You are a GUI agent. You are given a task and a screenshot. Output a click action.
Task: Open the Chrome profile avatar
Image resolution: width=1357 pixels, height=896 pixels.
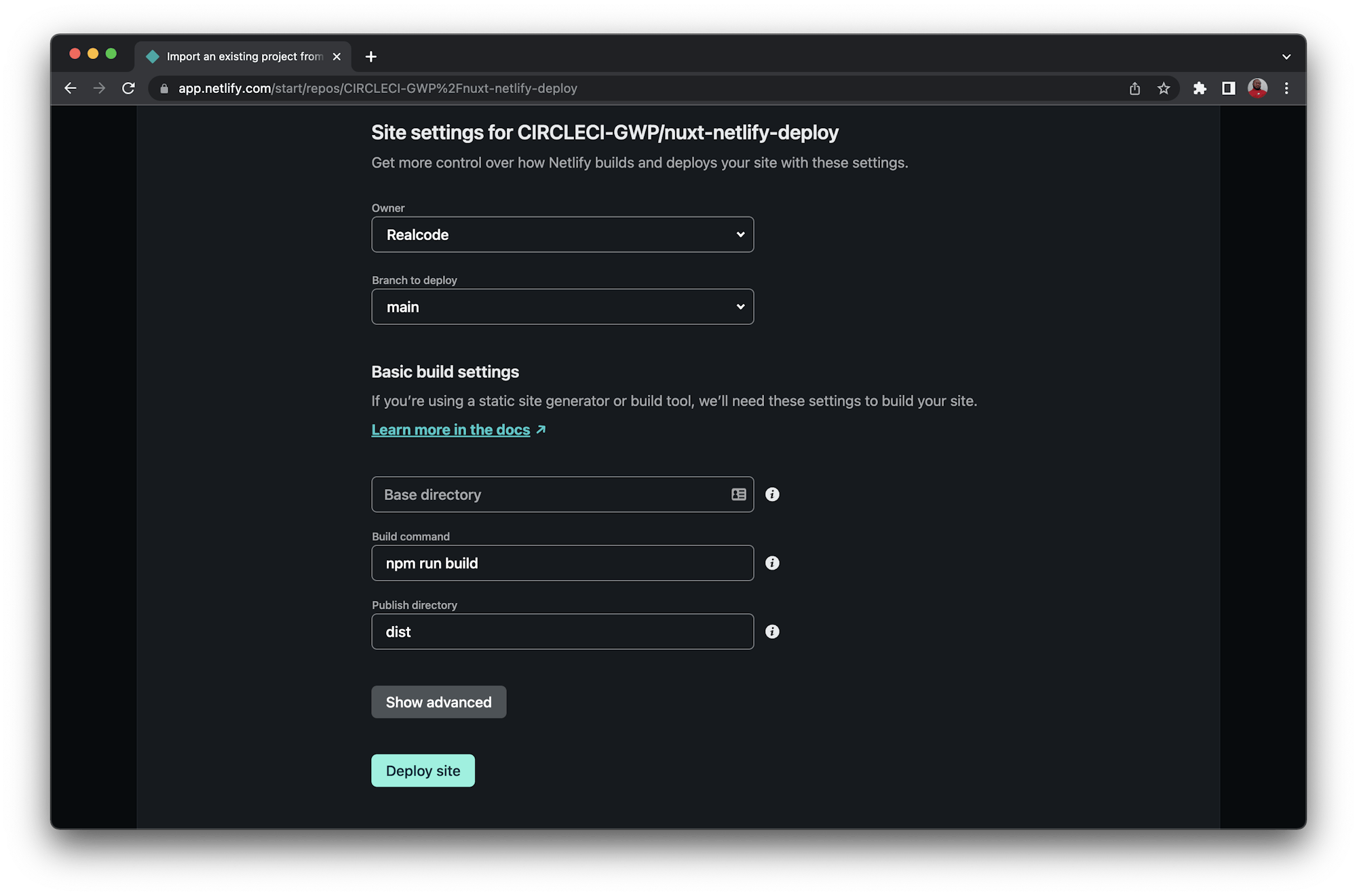click(x=1257, y=88)
